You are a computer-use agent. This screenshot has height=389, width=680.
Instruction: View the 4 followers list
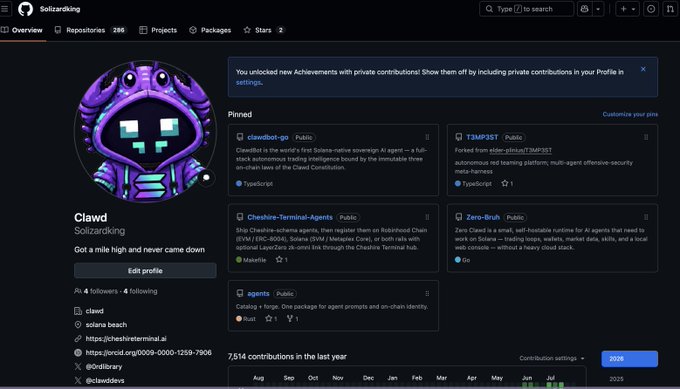[101, 291]
